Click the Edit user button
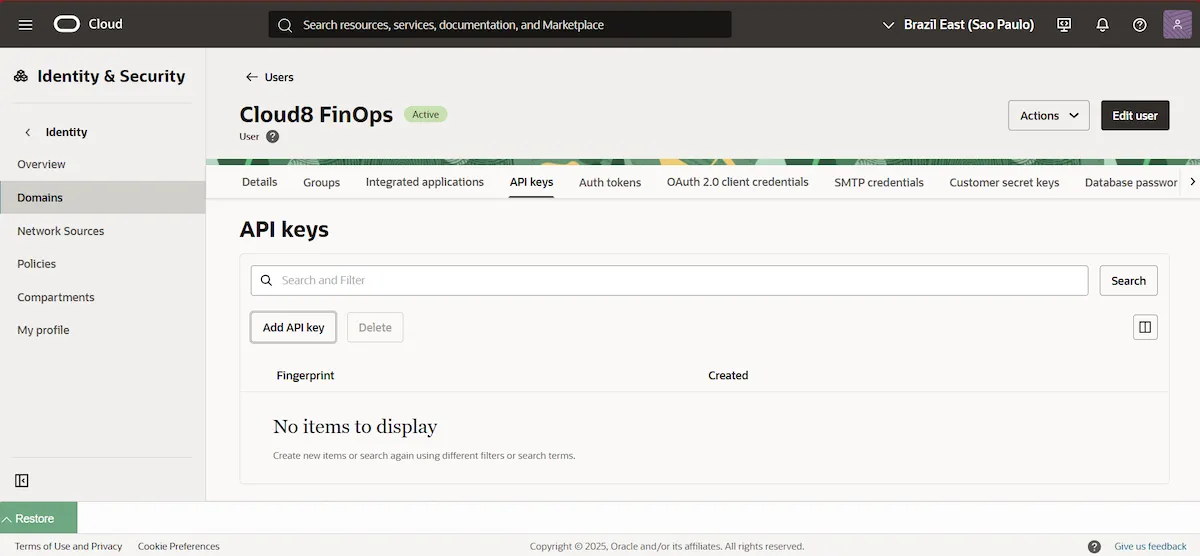The width and height of the screenshot is (1200, 556). [x=1134, y=116]
